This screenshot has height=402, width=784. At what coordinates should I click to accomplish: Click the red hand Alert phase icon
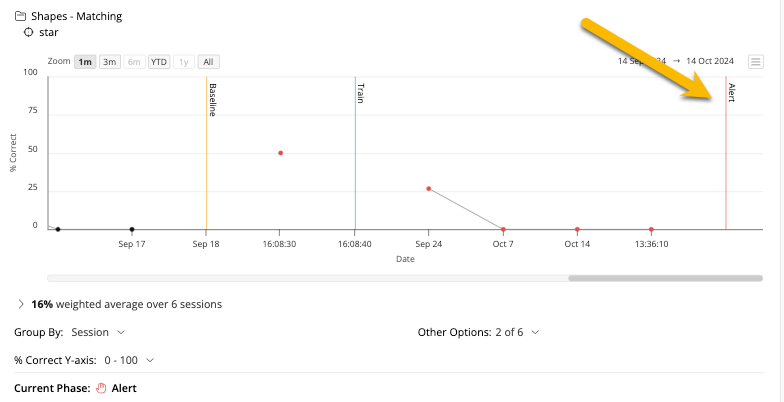tap(100, 388)
